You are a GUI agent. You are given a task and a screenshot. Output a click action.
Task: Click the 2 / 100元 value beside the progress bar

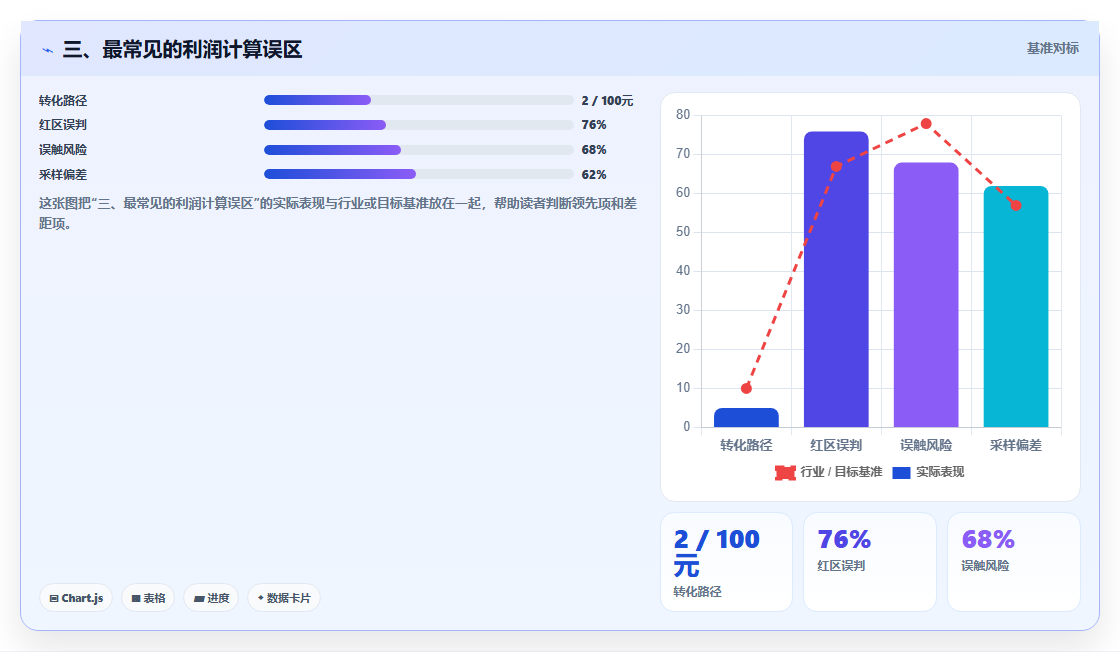pos(607,101)
